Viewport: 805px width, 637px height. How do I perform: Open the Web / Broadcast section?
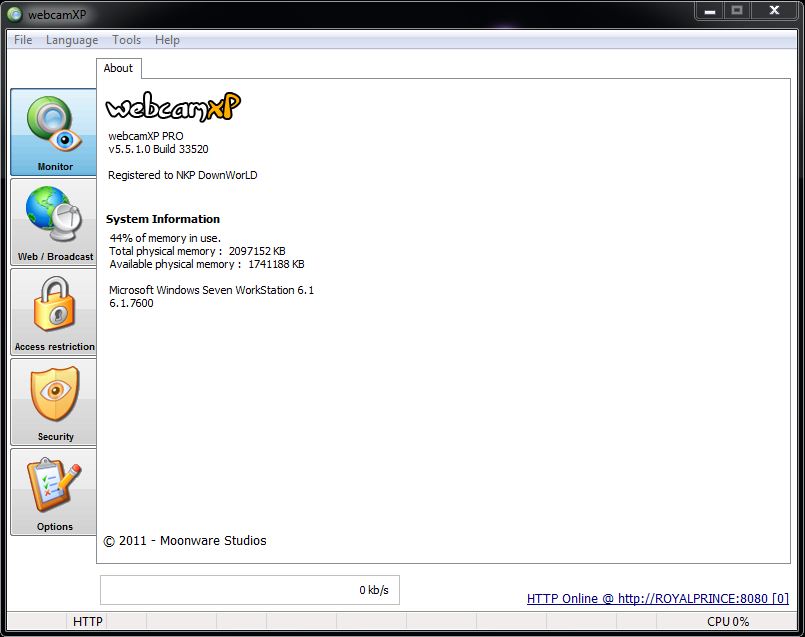click(x=53, y=222)
